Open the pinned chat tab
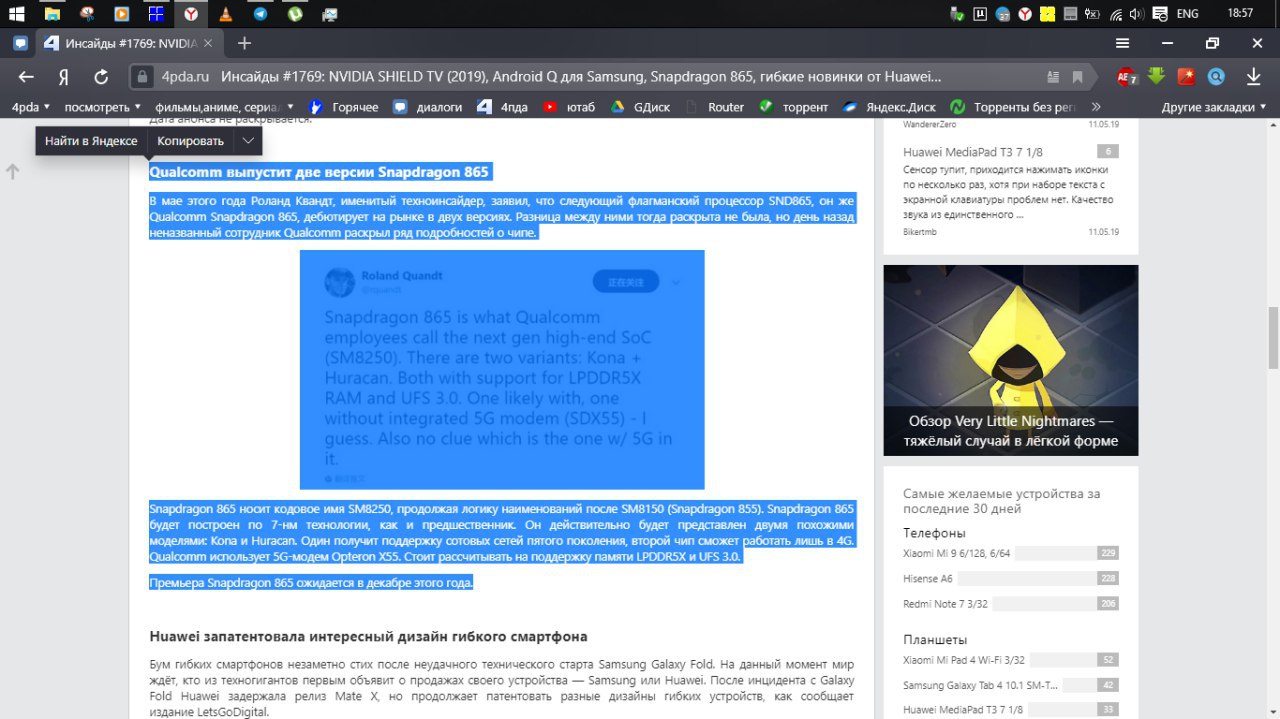 pos(20,44)
